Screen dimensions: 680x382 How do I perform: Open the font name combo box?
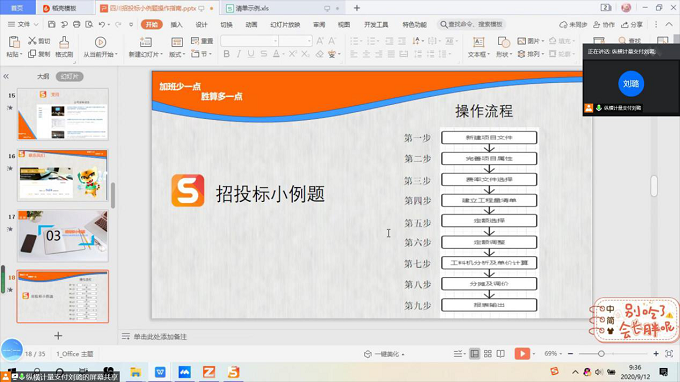pos(249,41)
